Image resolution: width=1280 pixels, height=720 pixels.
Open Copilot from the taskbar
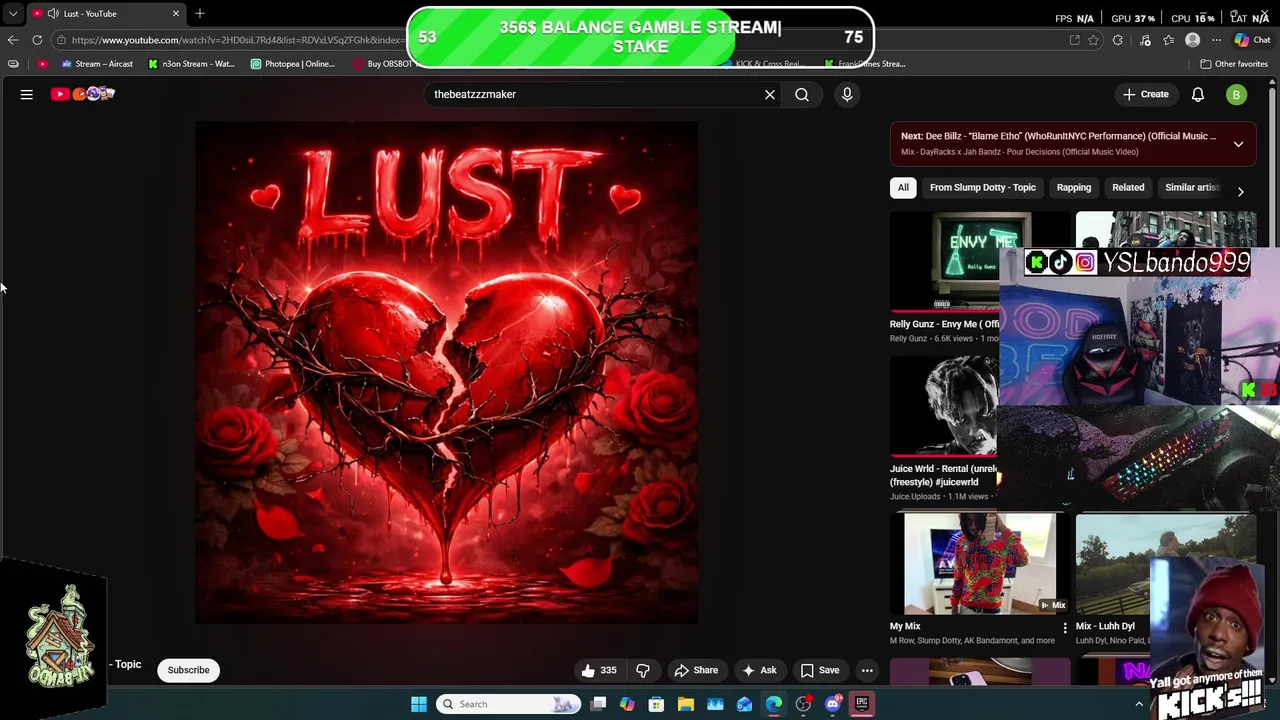point(627,704)
